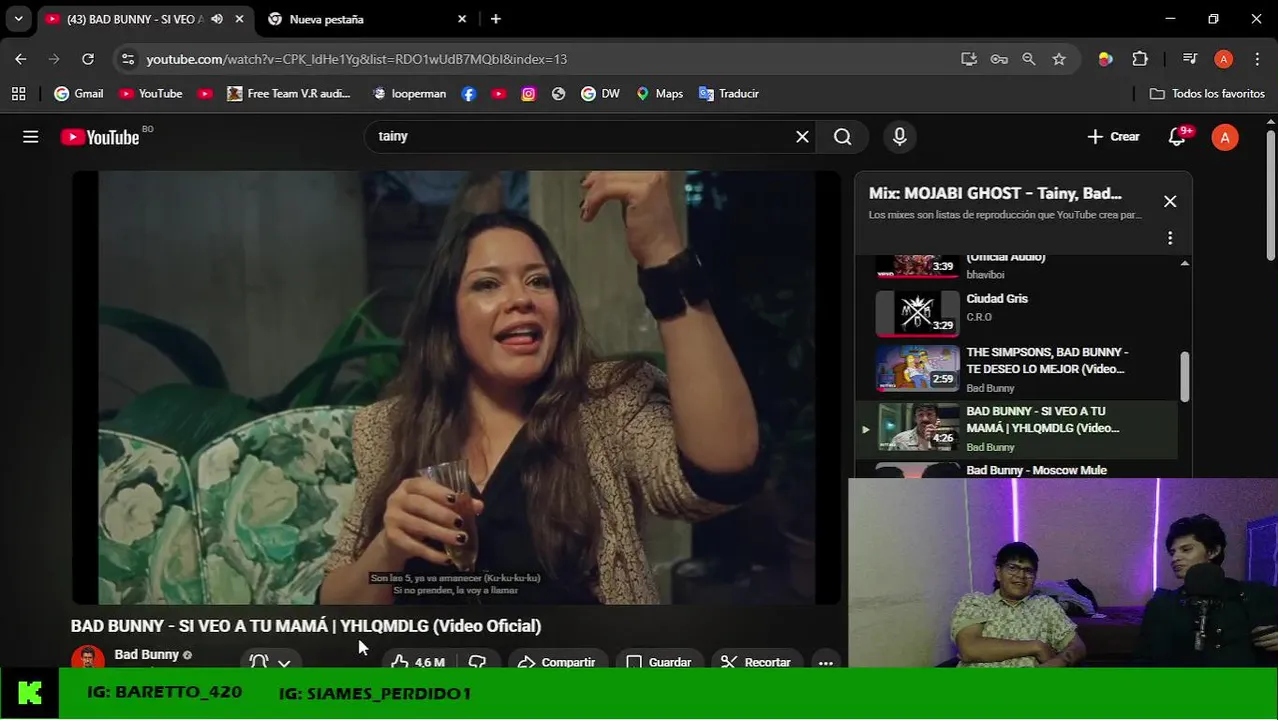1278x720 pixels.
Task: Open Chrome extensions puzzle icon
Action: (x=1140, y=59)
